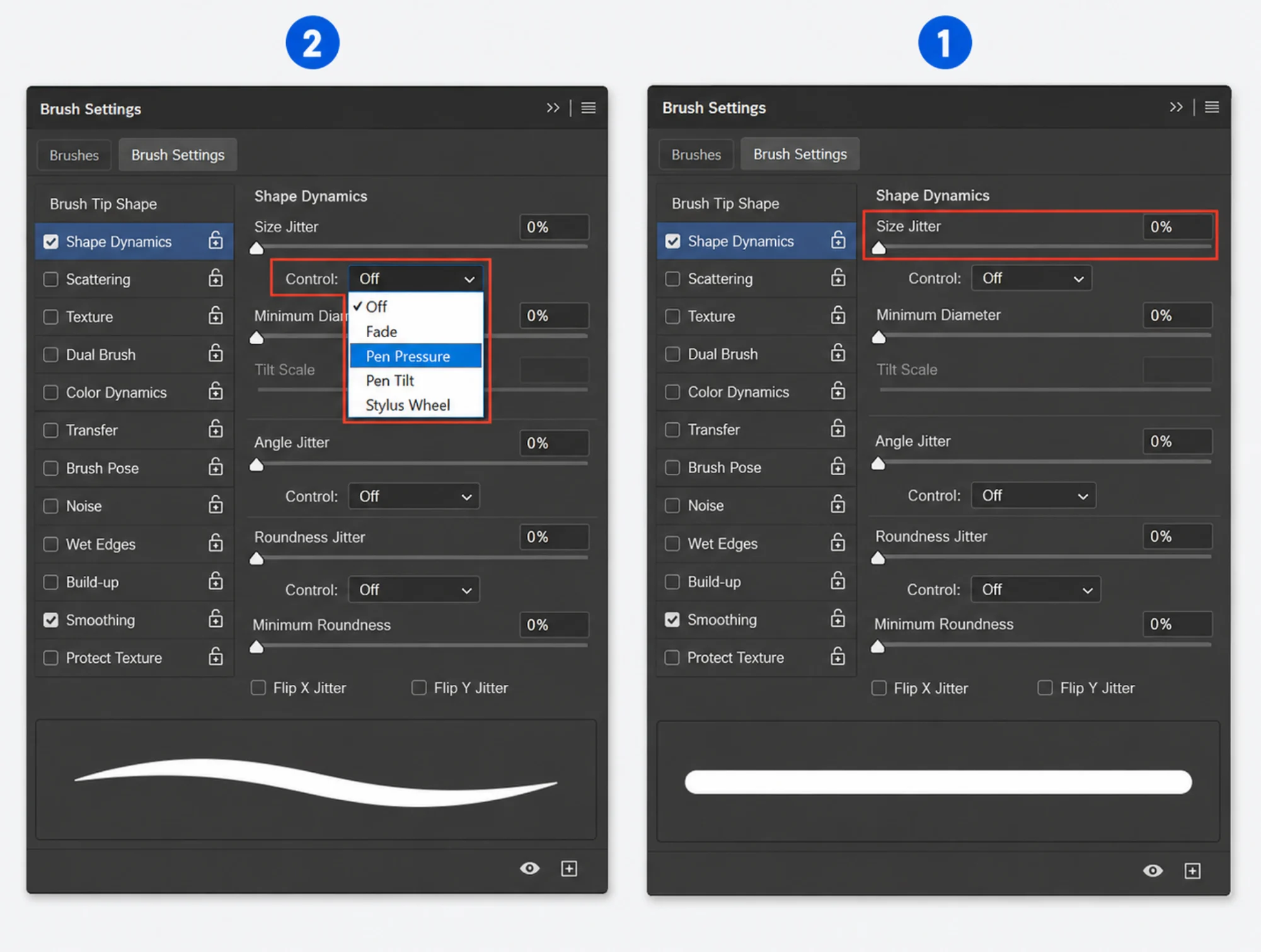
Task: Open right panel's hamburger menu
Action: (1212, 107)
